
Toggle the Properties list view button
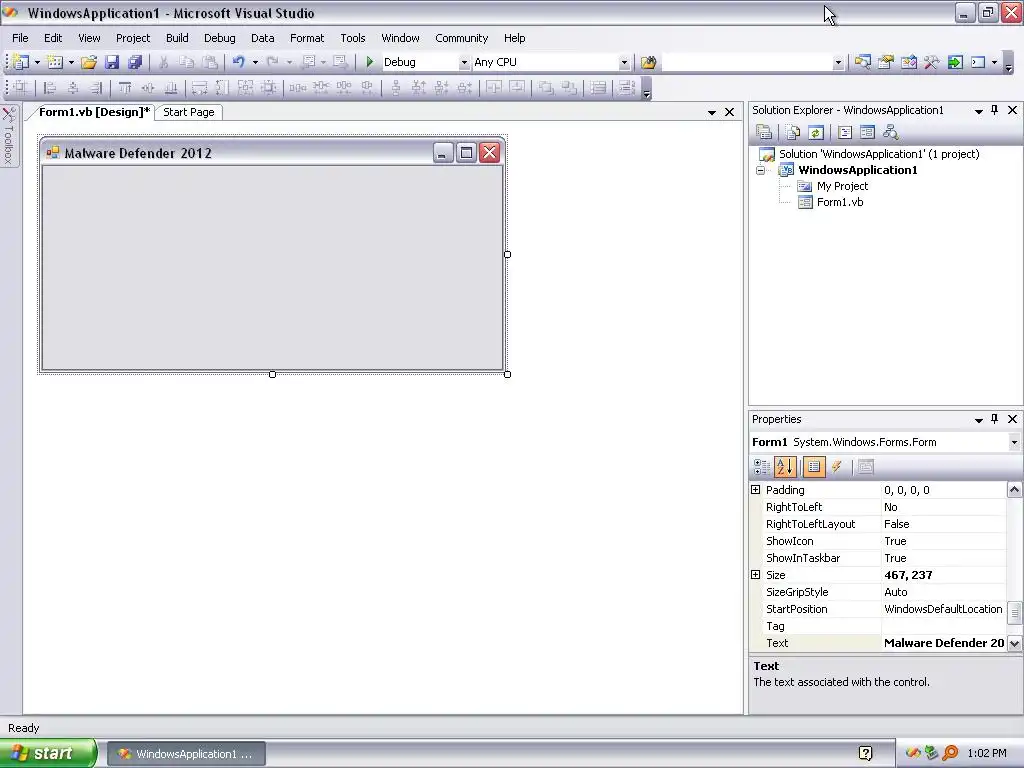pos(814,466)
